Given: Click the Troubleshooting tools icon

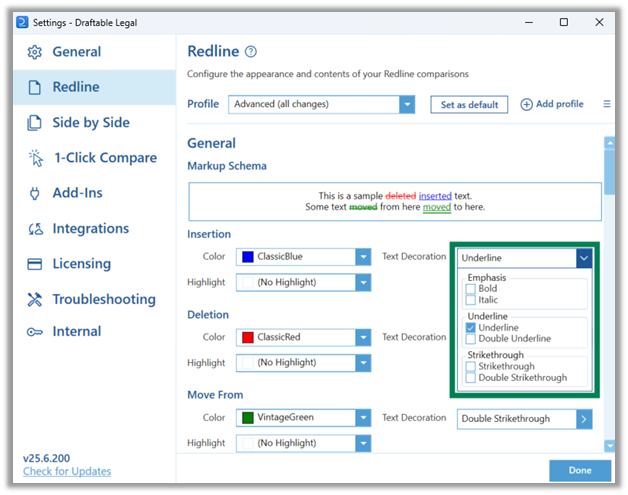Looking at the screenshot, I should 34,300.
